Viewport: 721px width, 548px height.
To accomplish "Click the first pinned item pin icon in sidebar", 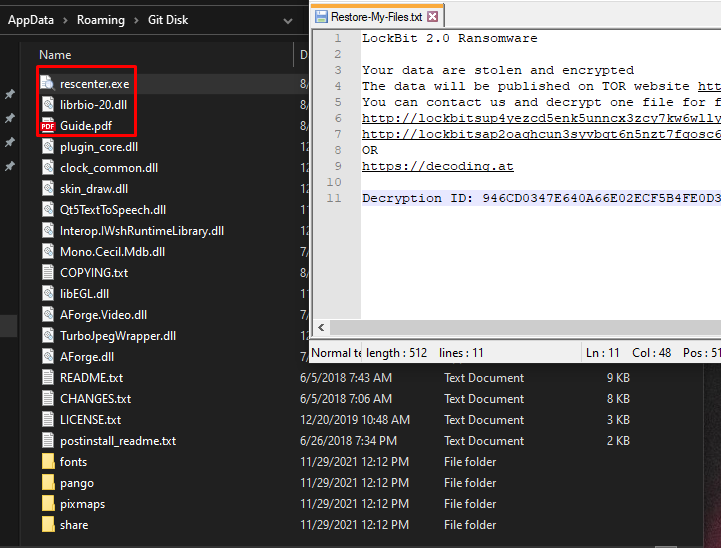I will point(10,94).
